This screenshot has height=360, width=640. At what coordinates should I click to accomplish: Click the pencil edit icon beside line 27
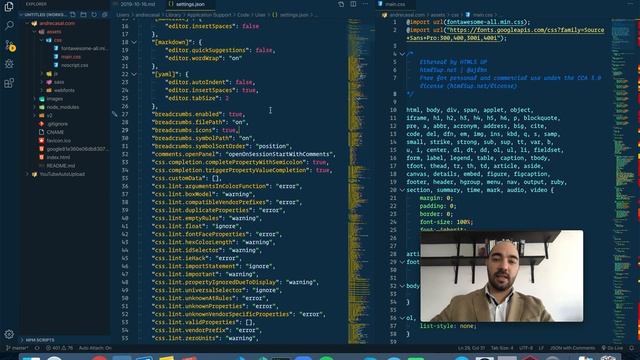115,114
